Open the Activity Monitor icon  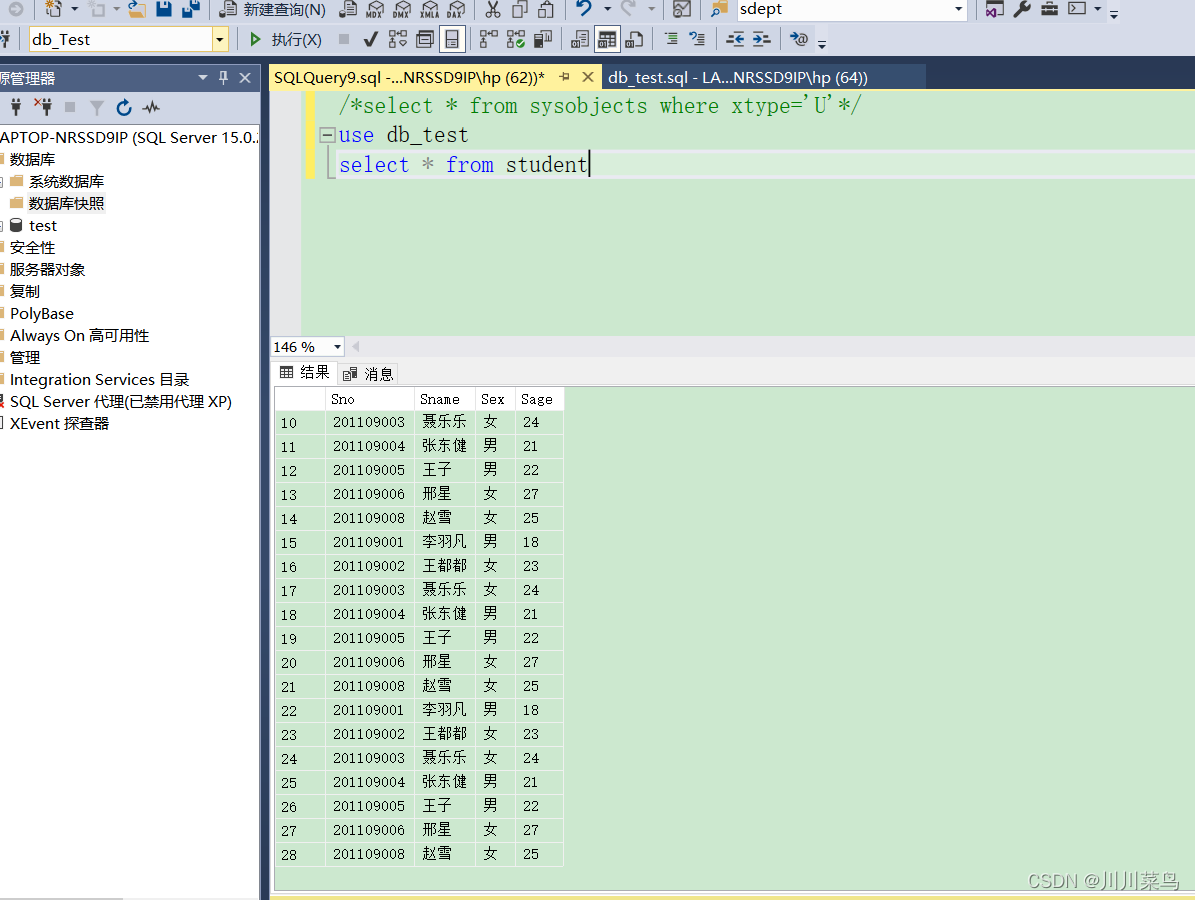pos(682,9)
